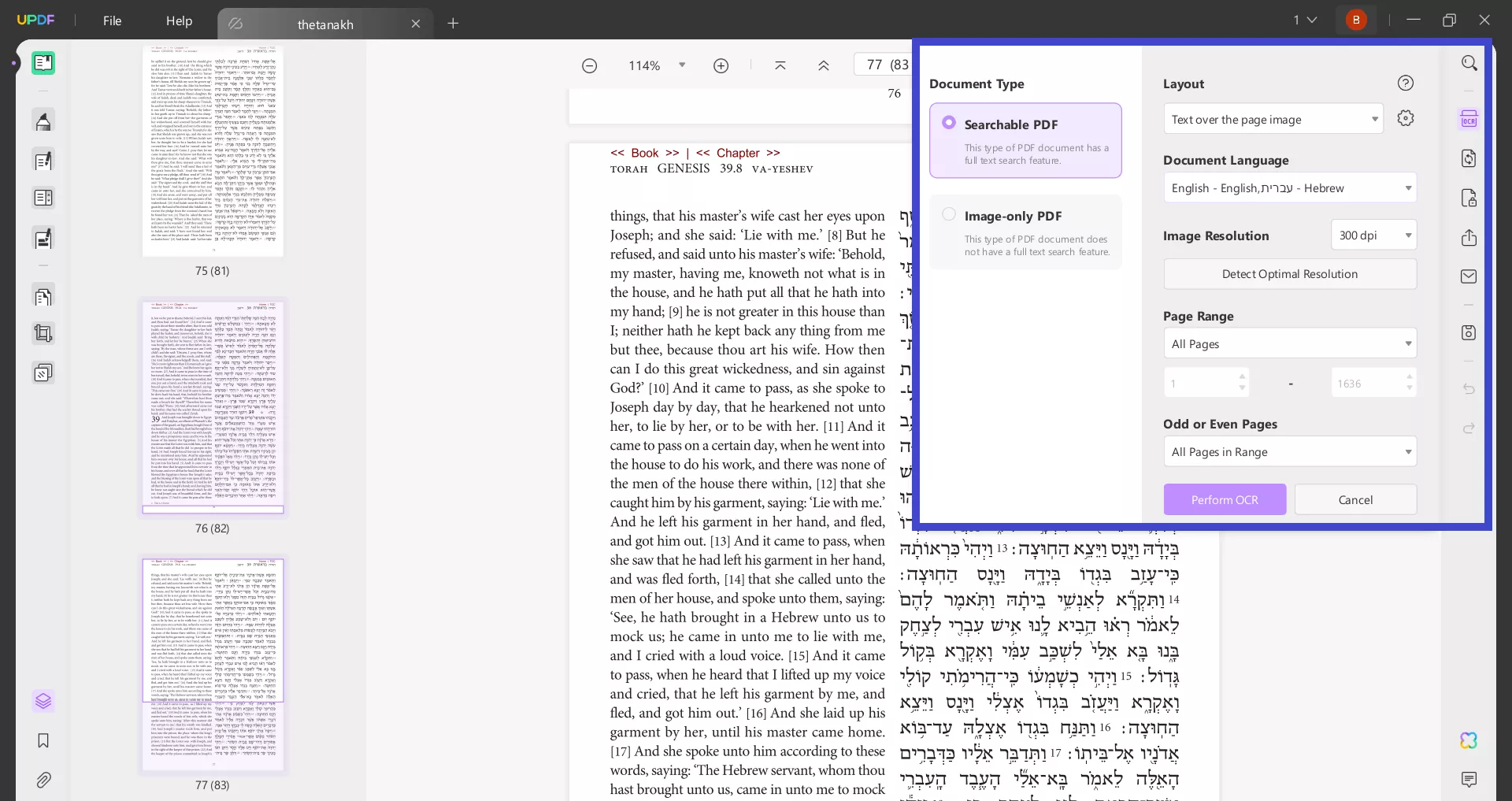This screenshot has width=1512, height=801.
Task: Open the Bookmarks panel
Action: tap(43, 740)
